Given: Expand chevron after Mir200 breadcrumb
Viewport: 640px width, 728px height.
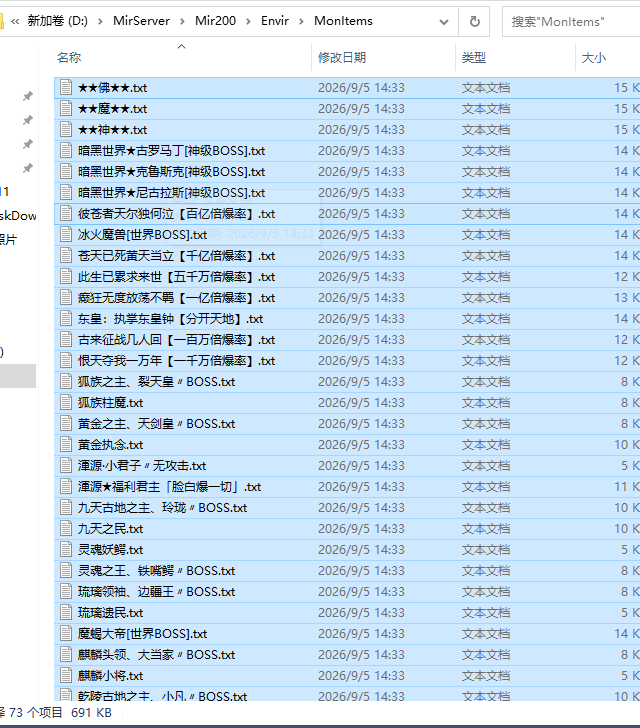Looking at the screenshot, I should click(x=248, y=21).
